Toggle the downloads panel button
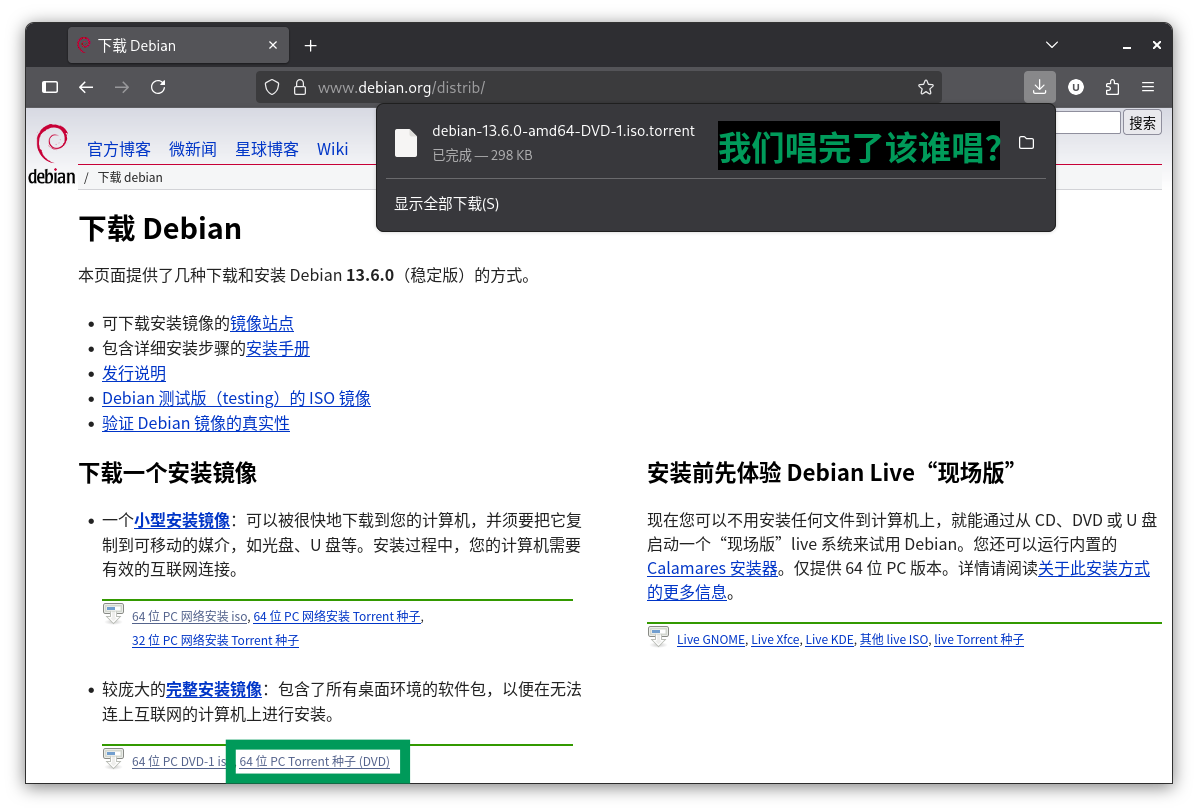The image size is (1198, 812). (x=1039, y=87)
